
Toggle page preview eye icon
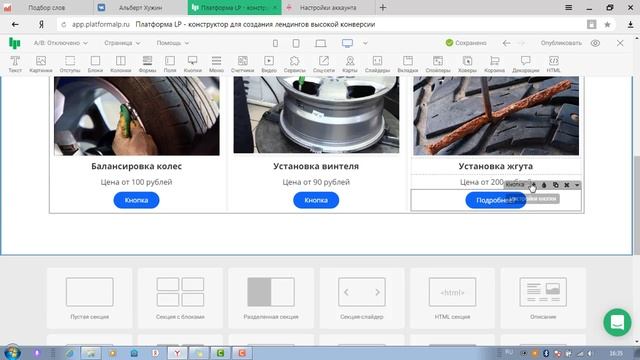pos(596,43)
